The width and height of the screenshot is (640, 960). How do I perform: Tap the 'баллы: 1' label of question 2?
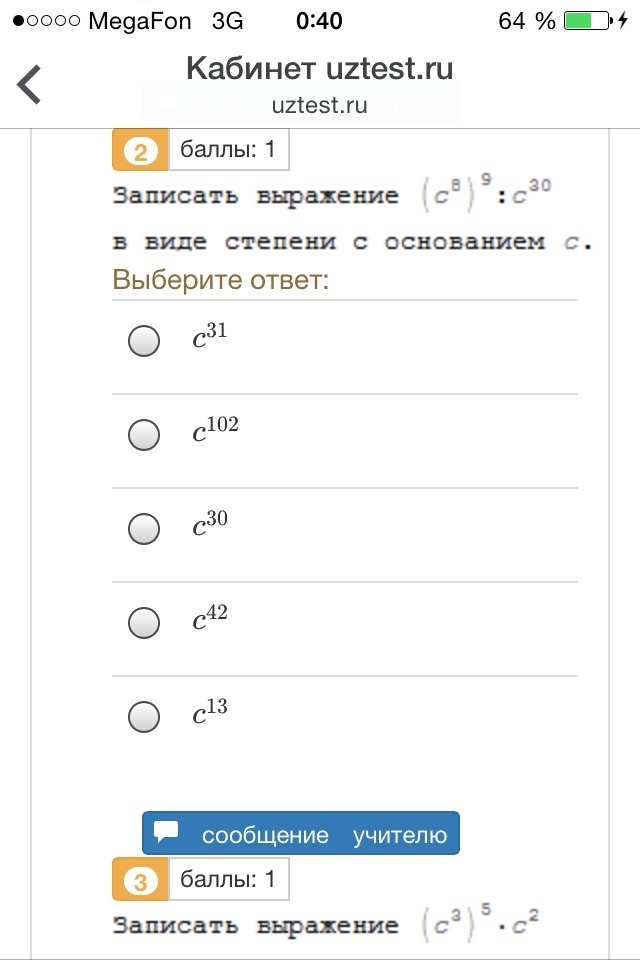pos(228,151)
